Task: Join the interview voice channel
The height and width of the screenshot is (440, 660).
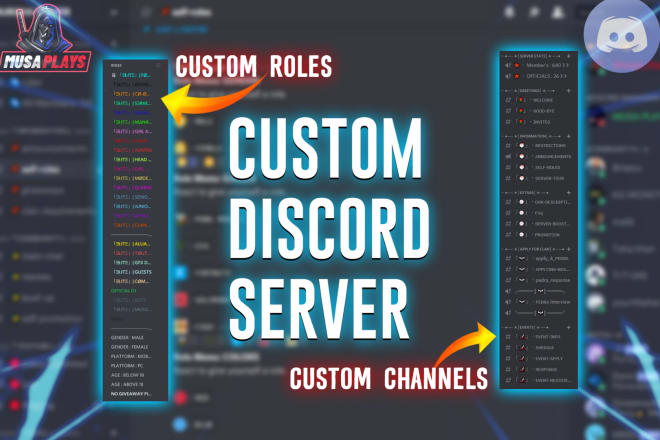Action: point(538,302)
